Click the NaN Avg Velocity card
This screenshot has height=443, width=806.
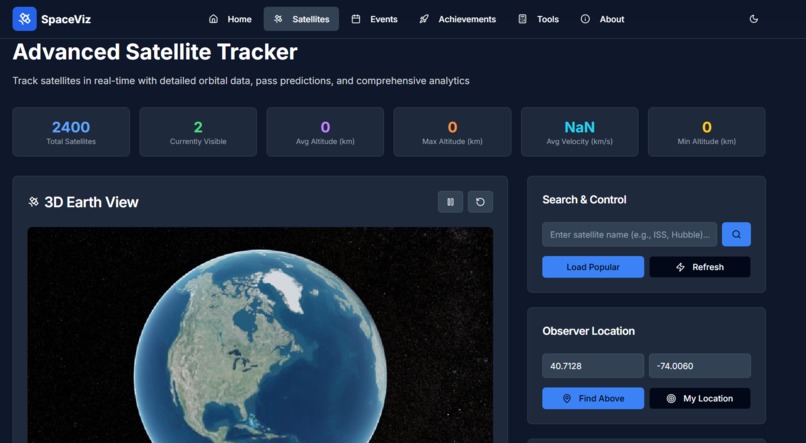pyautogui.click(x=579, y=132)
